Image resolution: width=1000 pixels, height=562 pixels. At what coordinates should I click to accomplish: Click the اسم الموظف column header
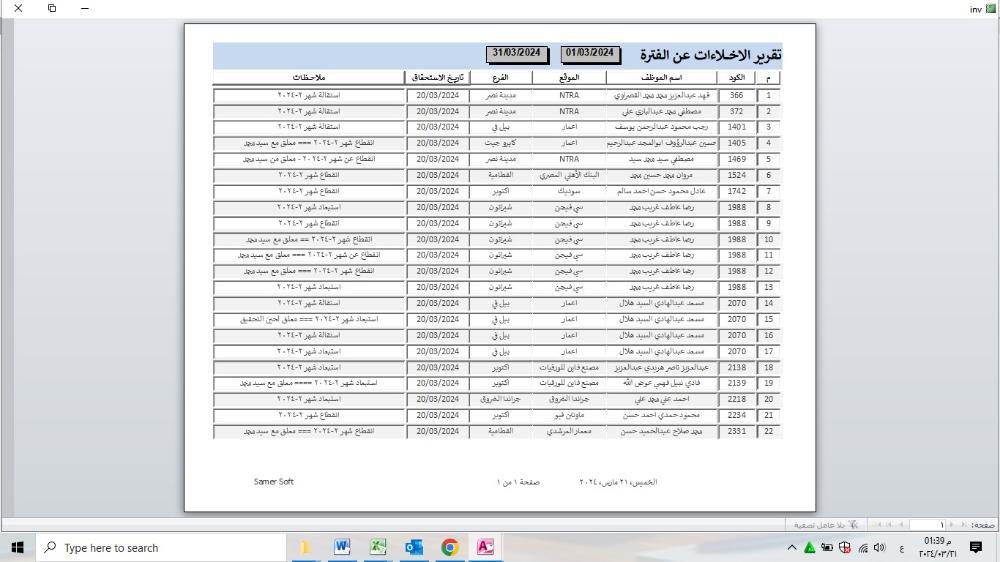pos(661,77)
